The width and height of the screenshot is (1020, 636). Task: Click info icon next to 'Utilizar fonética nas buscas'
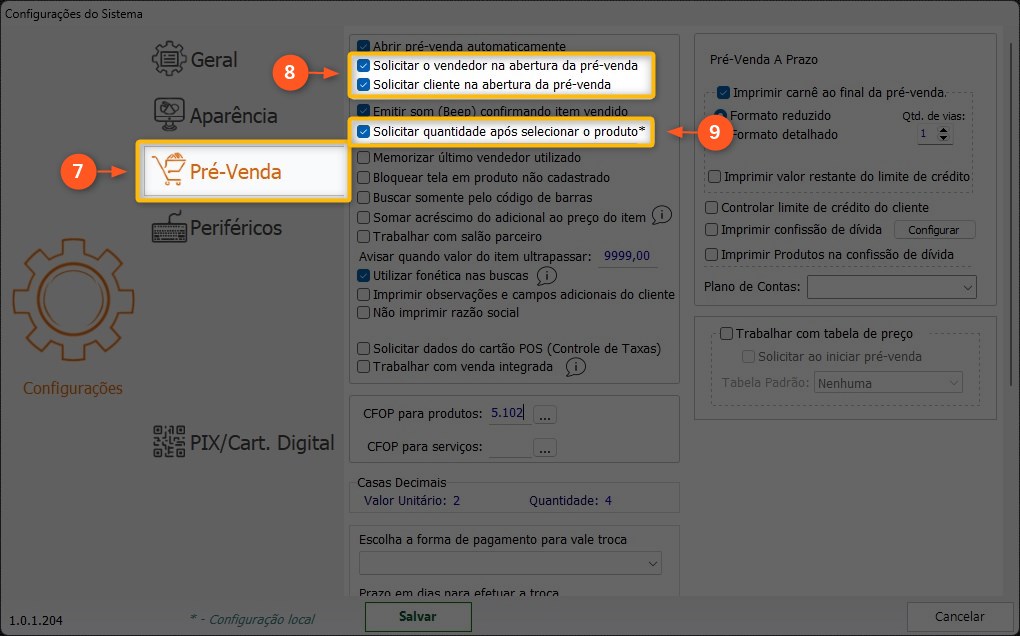(546, 275)
